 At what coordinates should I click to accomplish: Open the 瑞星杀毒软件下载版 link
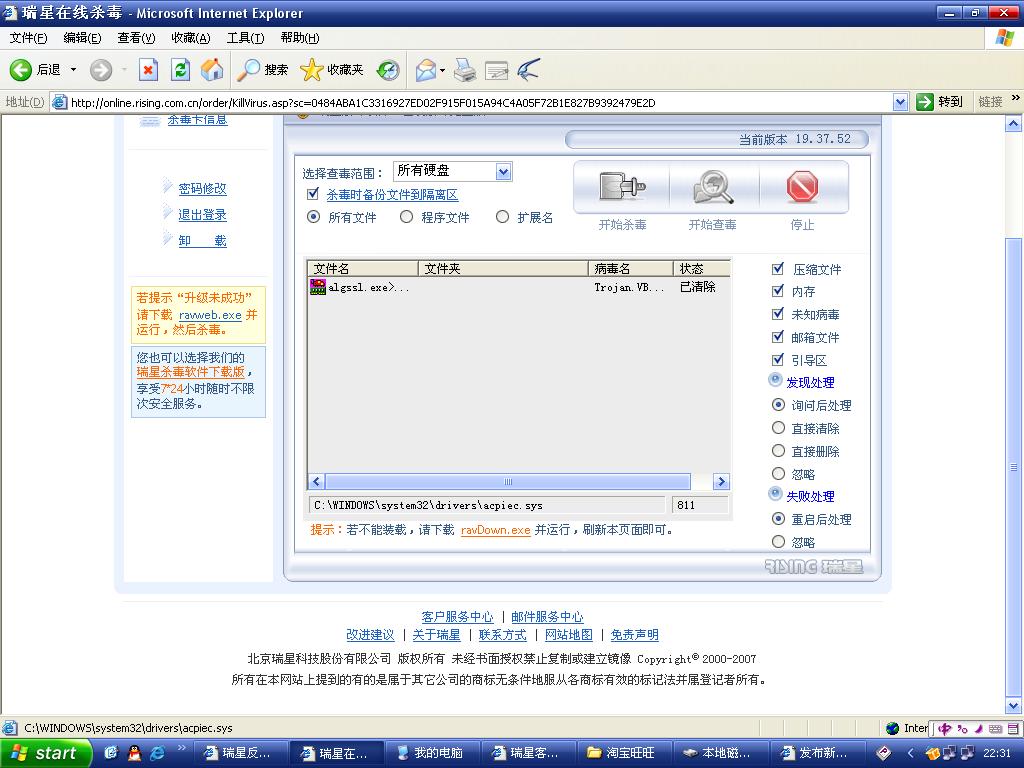[x=191, y=372]
